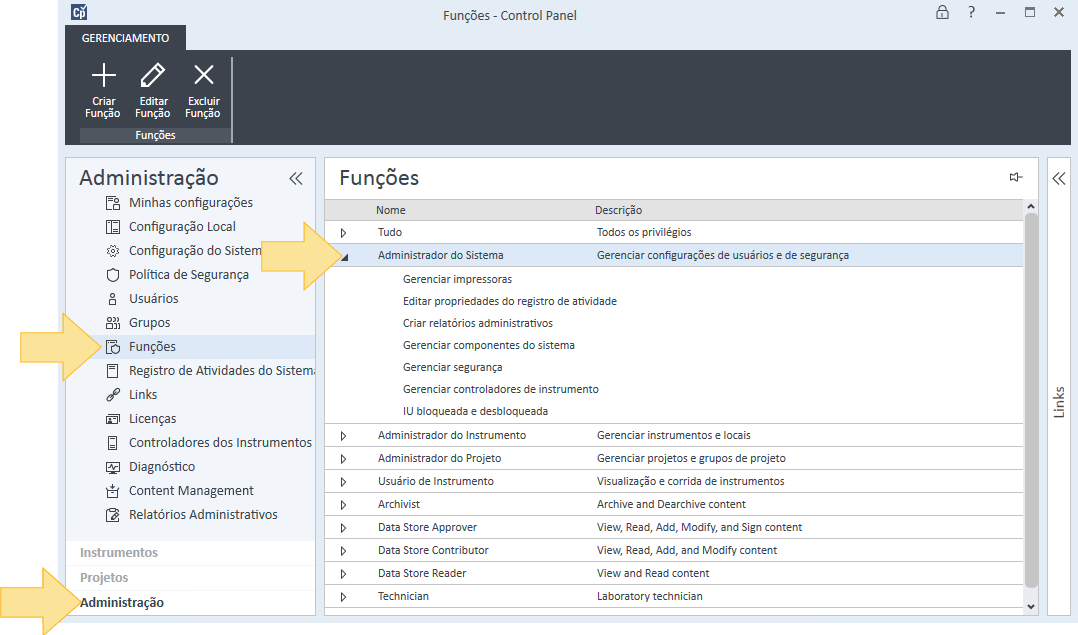Click Usuários person icon
This screenshot has width=1078, height=635.
coord(113,299)
